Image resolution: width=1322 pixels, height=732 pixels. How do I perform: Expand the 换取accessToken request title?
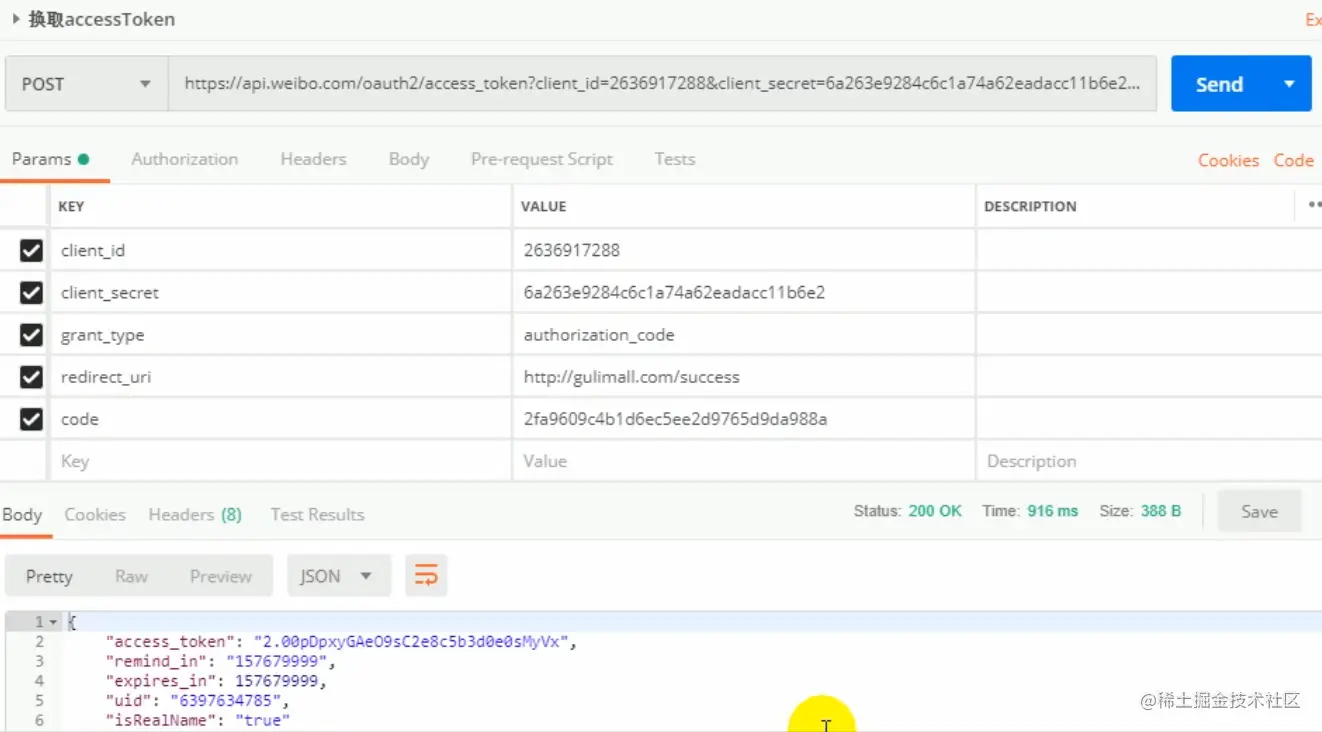pyautogui.click(x=16, y=19)
